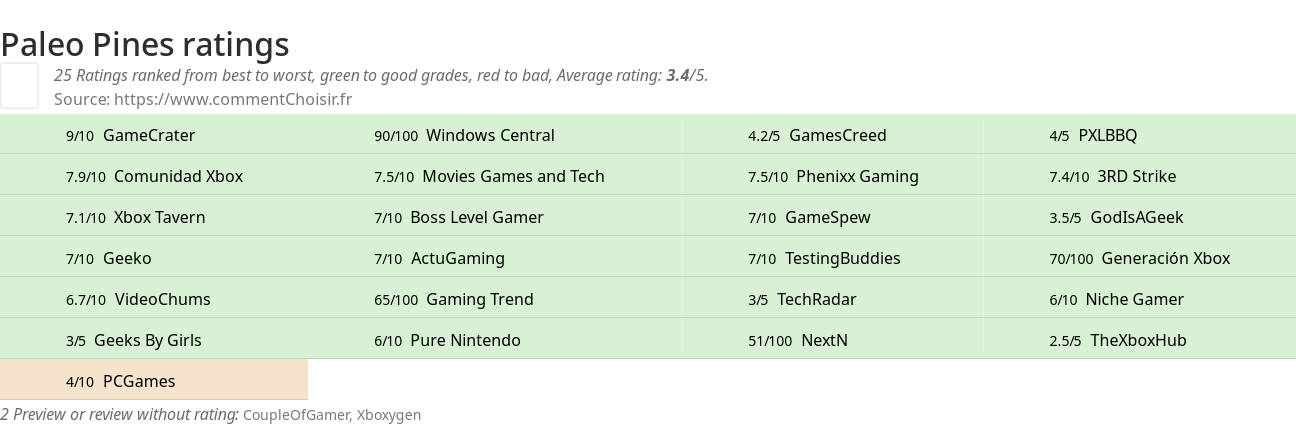The image size is (1296, 425).
Task: Open the Xbox Tavern 7.1/10 review
Action: point(136,217)
